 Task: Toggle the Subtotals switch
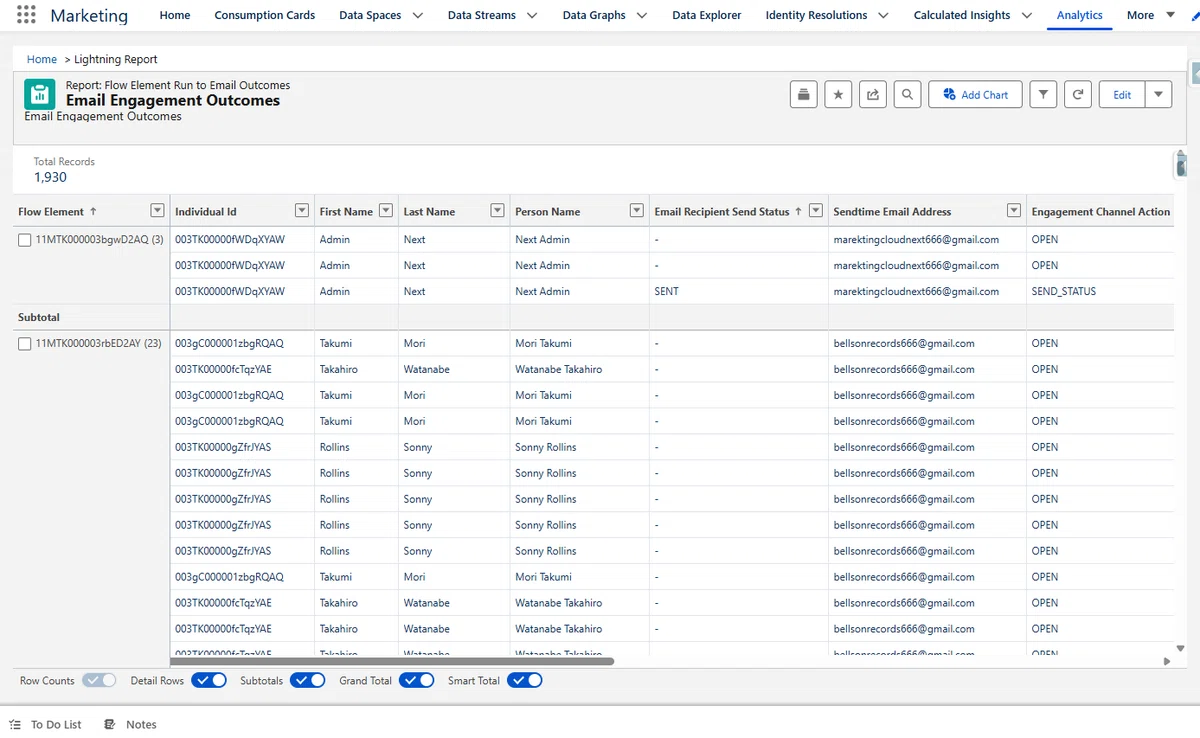(x=308, y=680)
